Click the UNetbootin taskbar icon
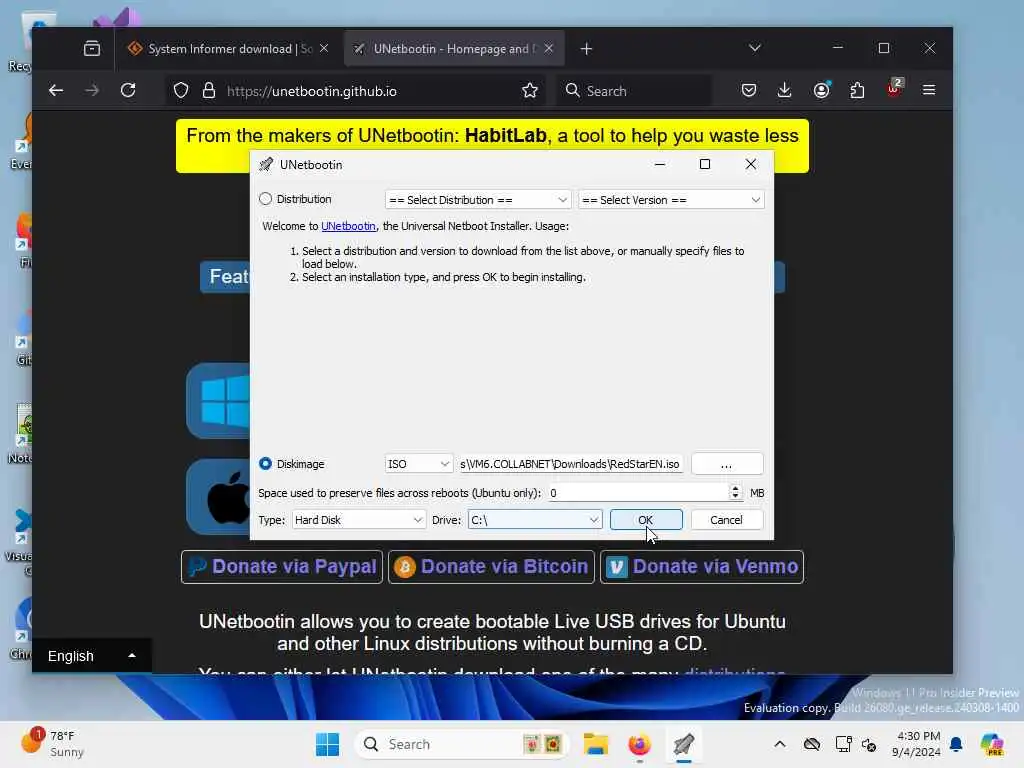Viewport: 1024px width, 768px height. [684, 744]
